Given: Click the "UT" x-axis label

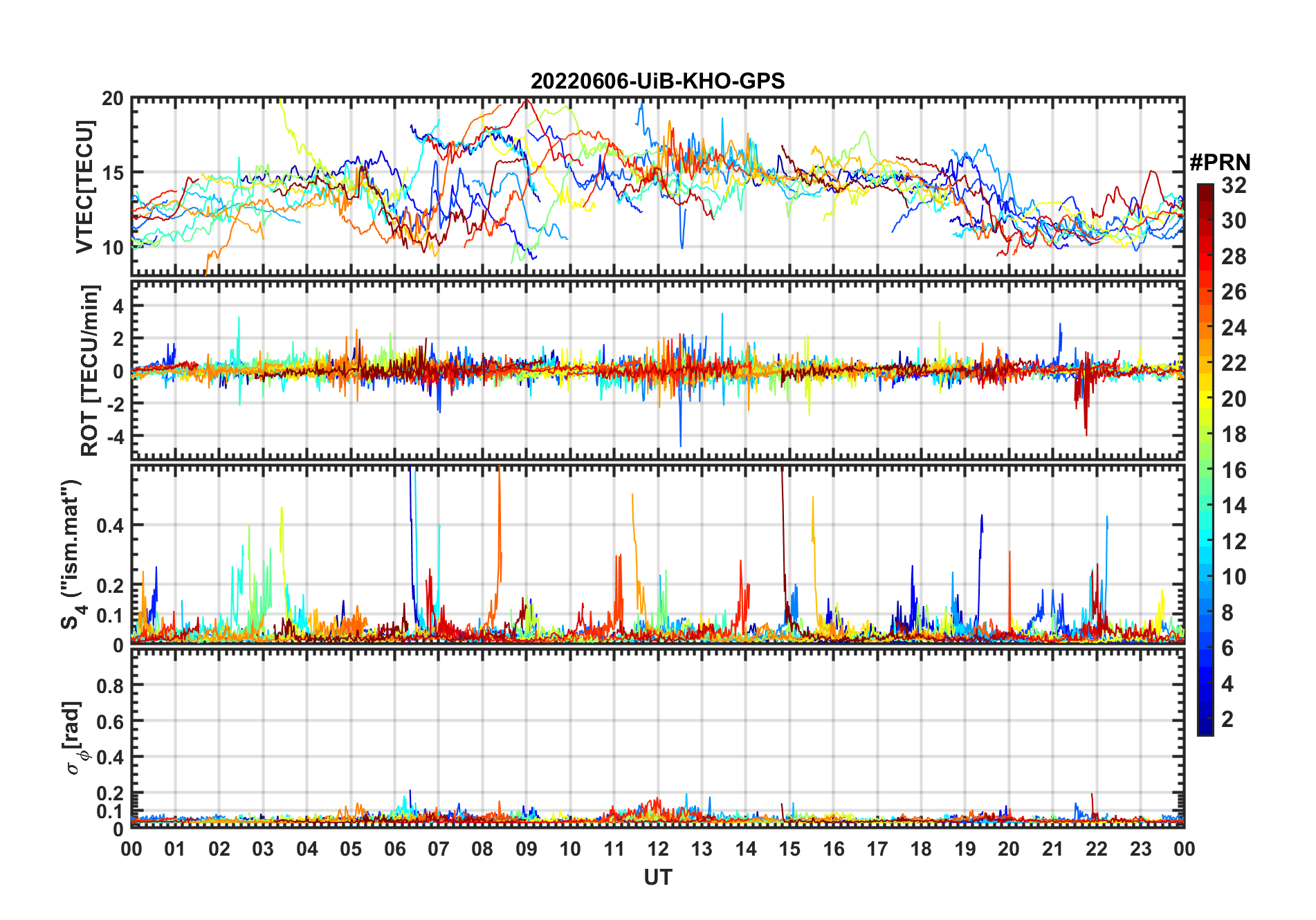Looking at the screenshot, I should (657, 878).
